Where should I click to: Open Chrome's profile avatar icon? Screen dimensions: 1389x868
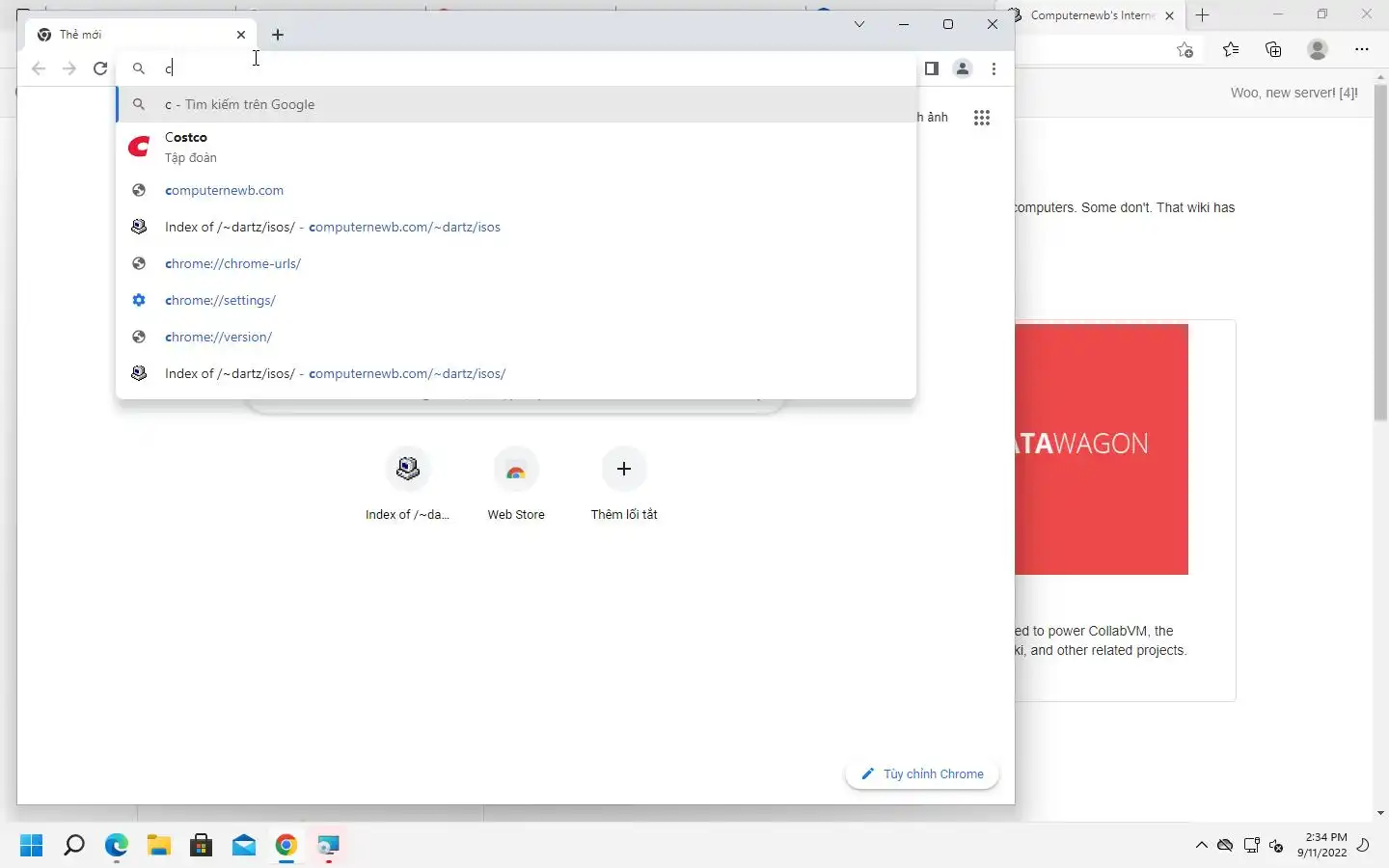963,68
